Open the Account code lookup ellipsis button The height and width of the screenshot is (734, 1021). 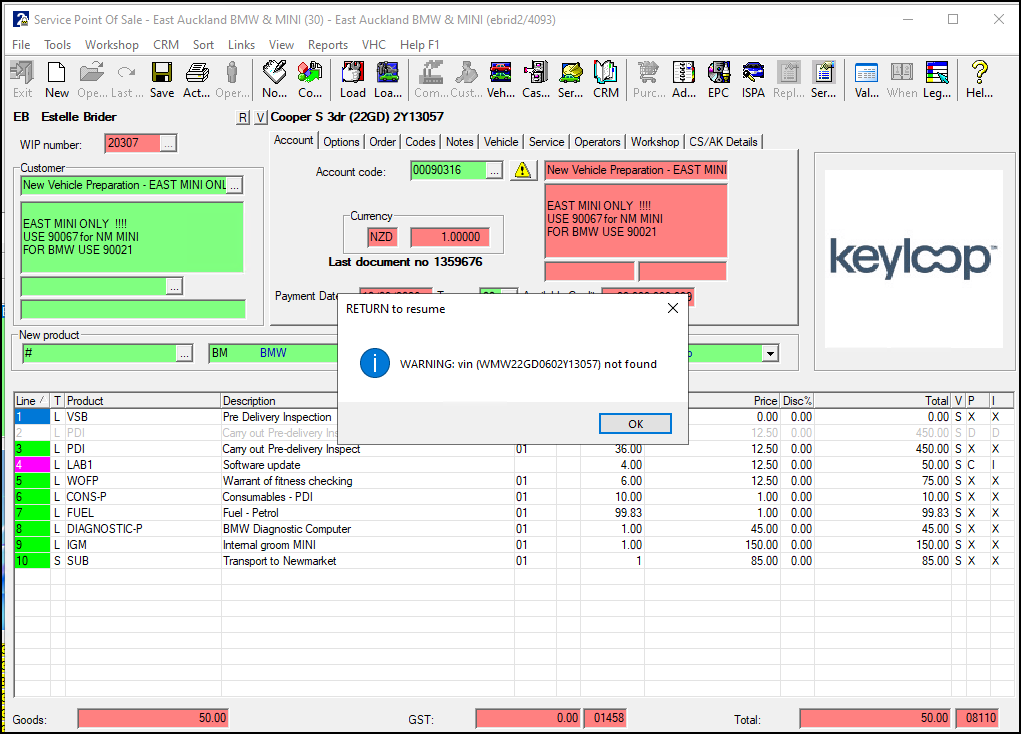[x=494, y=171]
